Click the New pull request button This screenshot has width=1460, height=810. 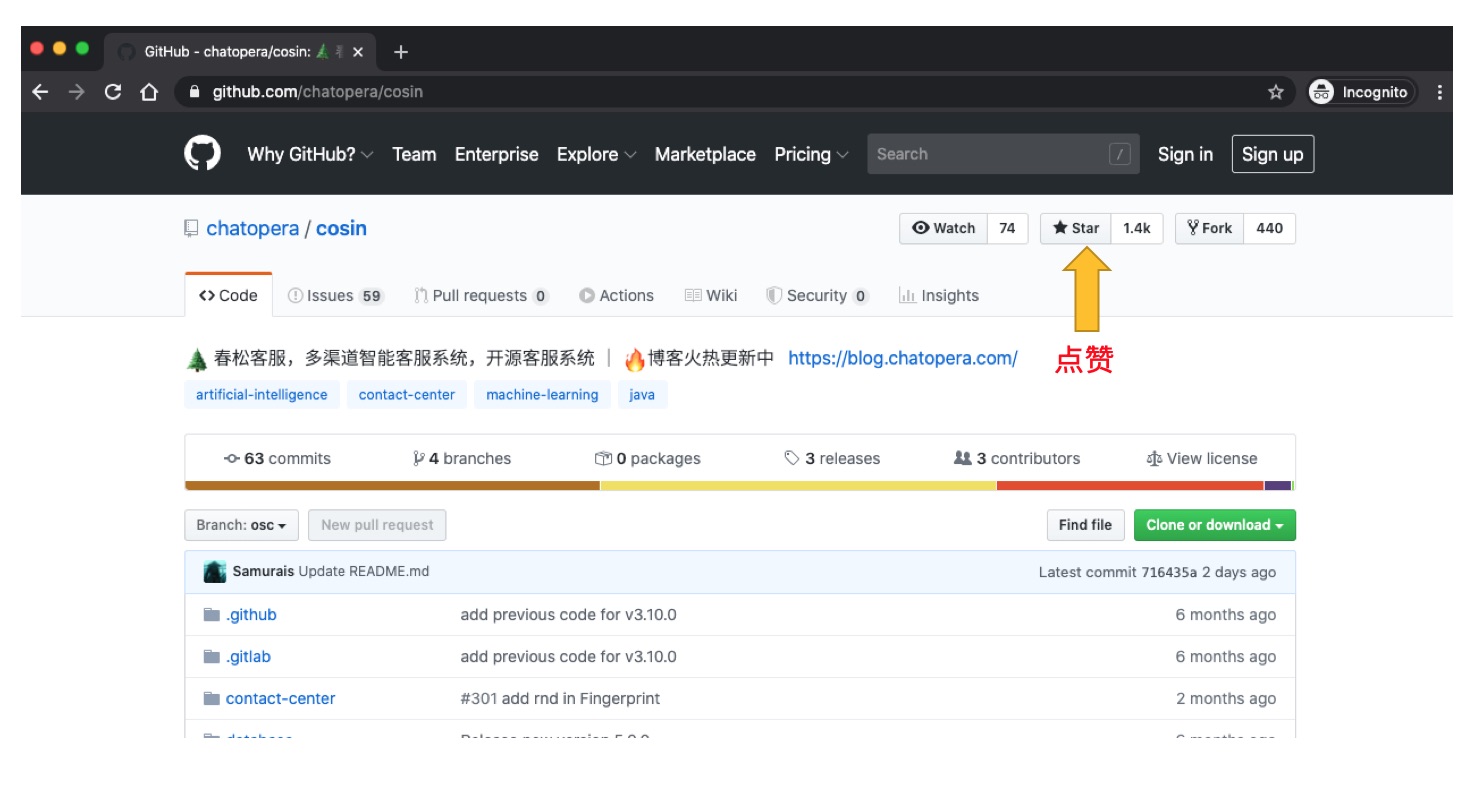click(377, 525)
